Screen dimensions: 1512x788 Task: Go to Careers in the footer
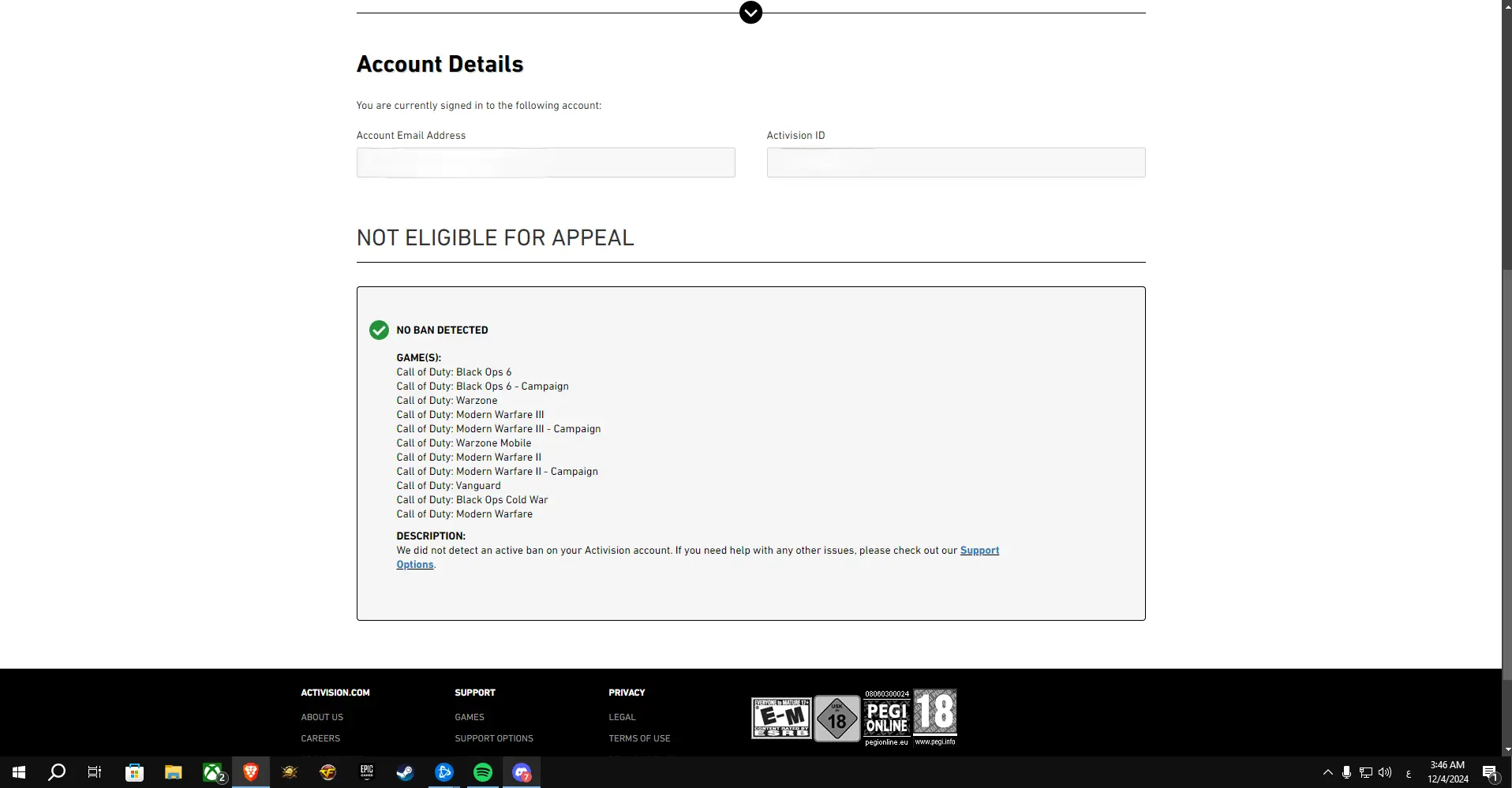pyautogui.click(x=320, y=738)
